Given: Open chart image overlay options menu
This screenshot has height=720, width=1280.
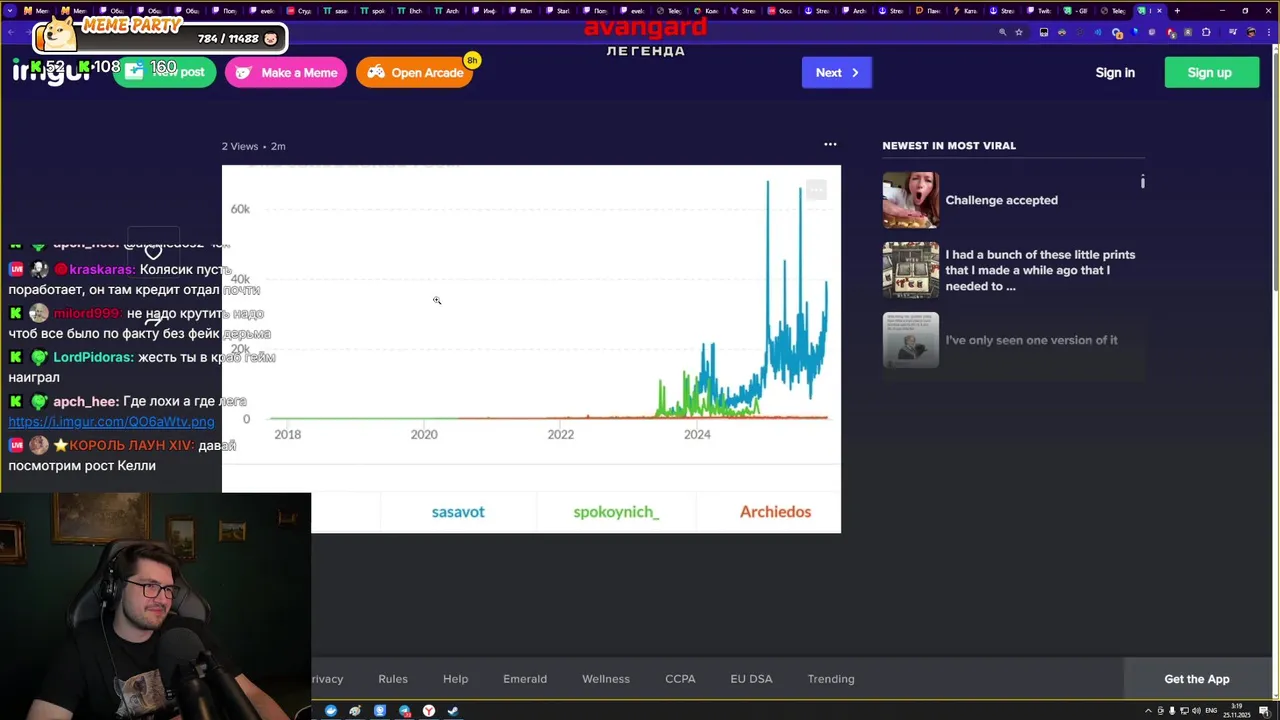Looking at the screenshot, I should point(816,190).
